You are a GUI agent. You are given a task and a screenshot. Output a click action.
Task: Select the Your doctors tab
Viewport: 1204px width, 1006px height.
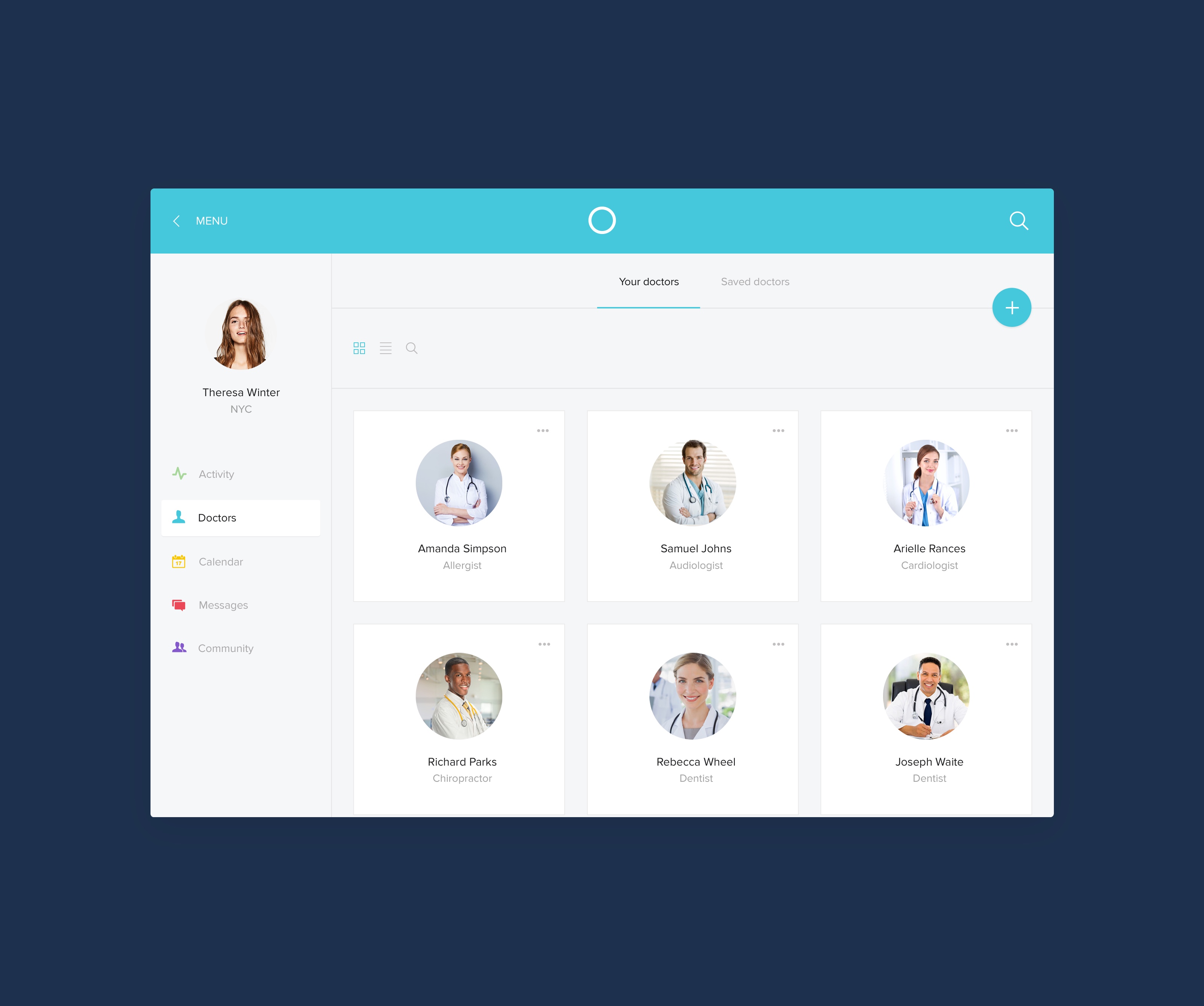(x=648, y=281)
